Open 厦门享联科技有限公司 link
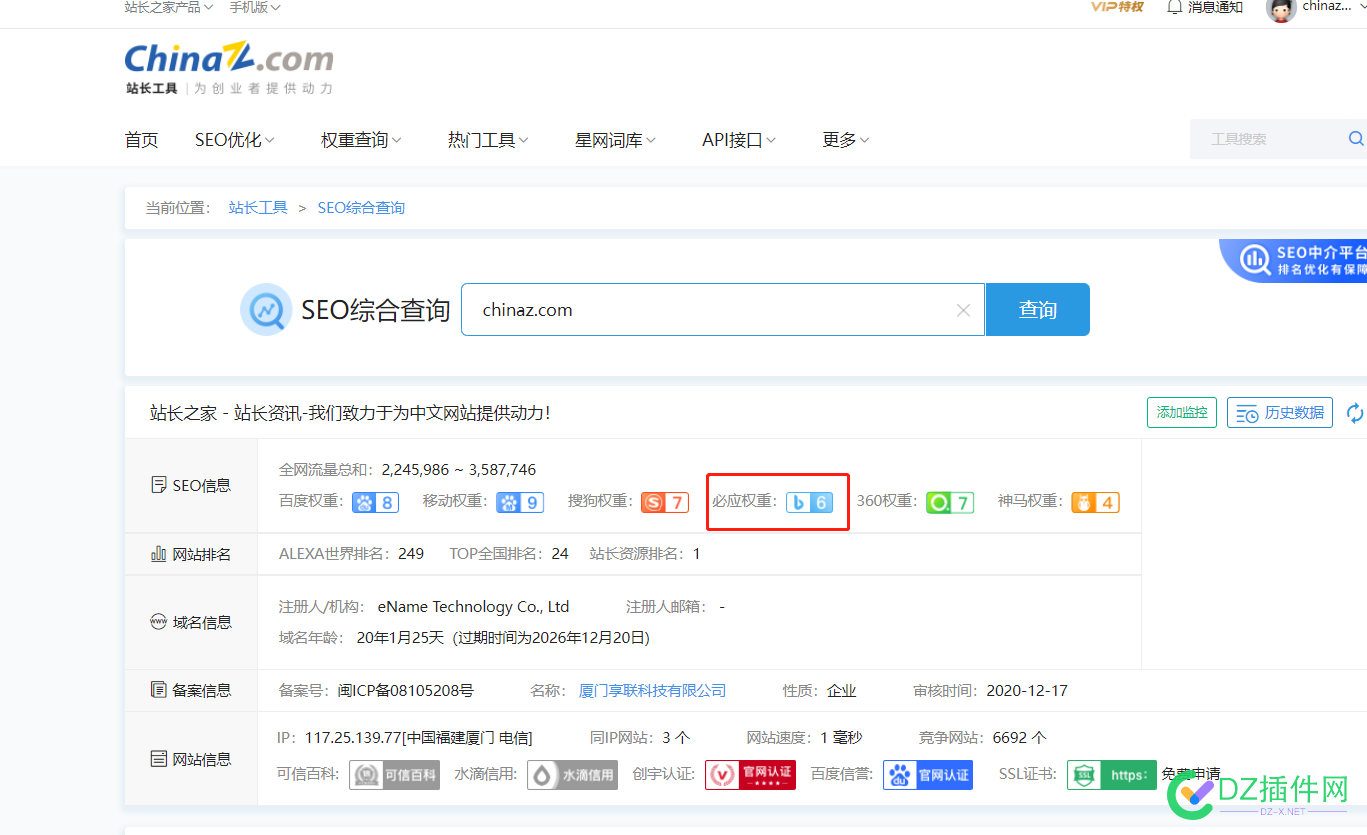The width and height of the screenshot is (1367, 835). tap(653, 691)
